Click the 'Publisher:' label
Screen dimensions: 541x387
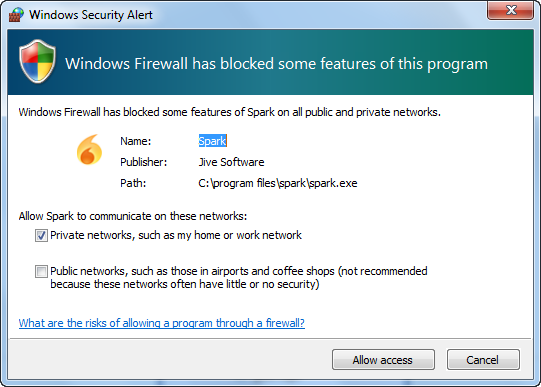coord(144,162)
